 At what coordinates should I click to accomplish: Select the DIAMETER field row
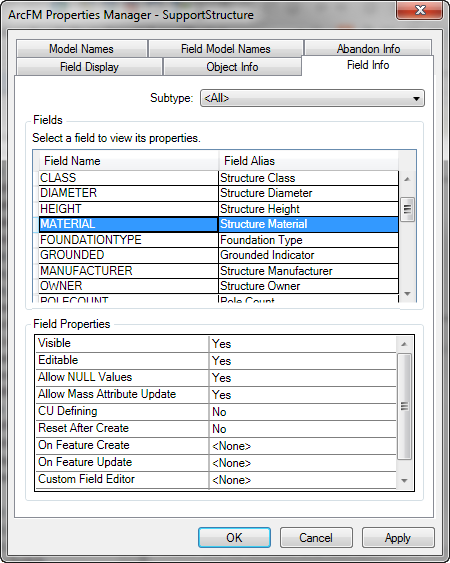tap(218, 193)
